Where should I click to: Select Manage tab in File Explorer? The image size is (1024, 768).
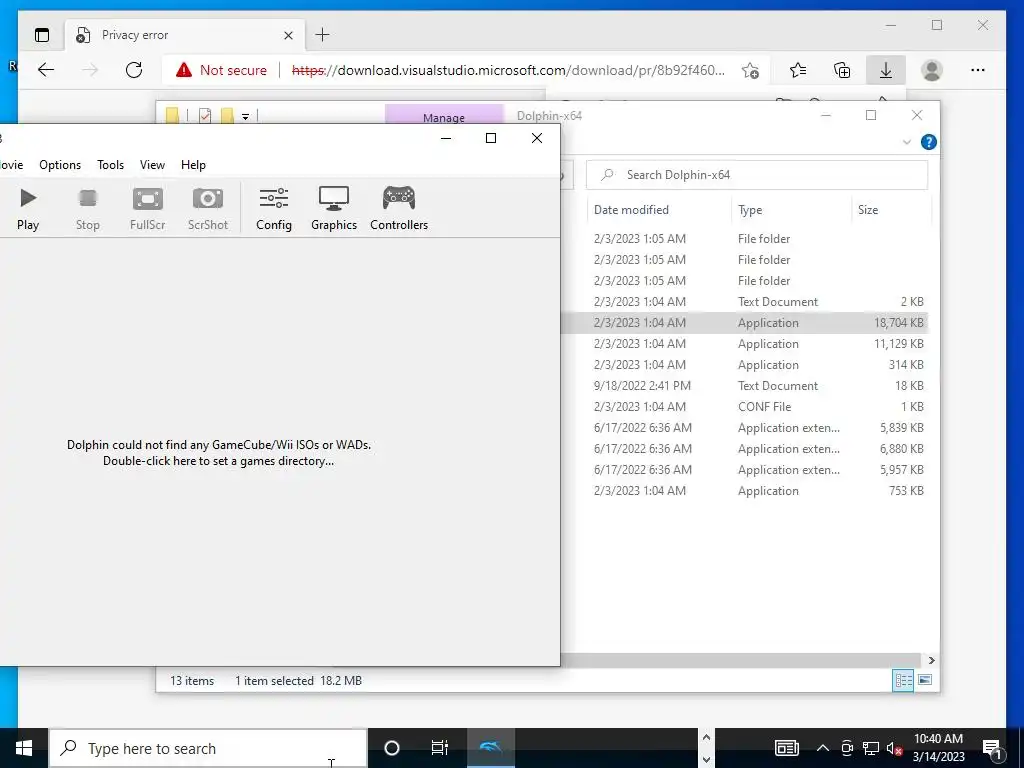point(444,116)
